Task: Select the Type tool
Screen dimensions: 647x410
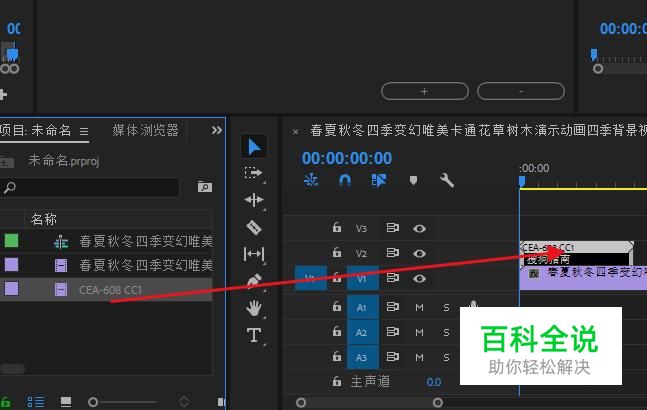Action: (254, 335)
